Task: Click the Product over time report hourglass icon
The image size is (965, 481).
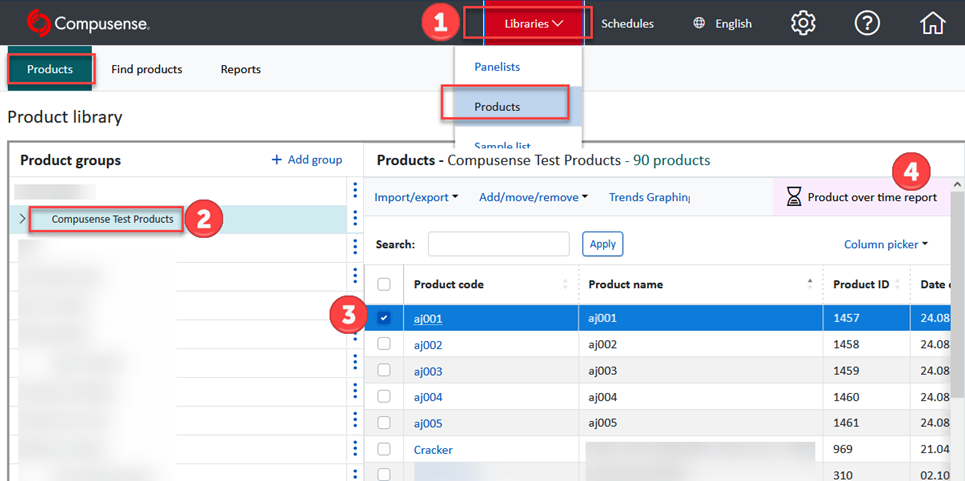Action: [795, 197]
